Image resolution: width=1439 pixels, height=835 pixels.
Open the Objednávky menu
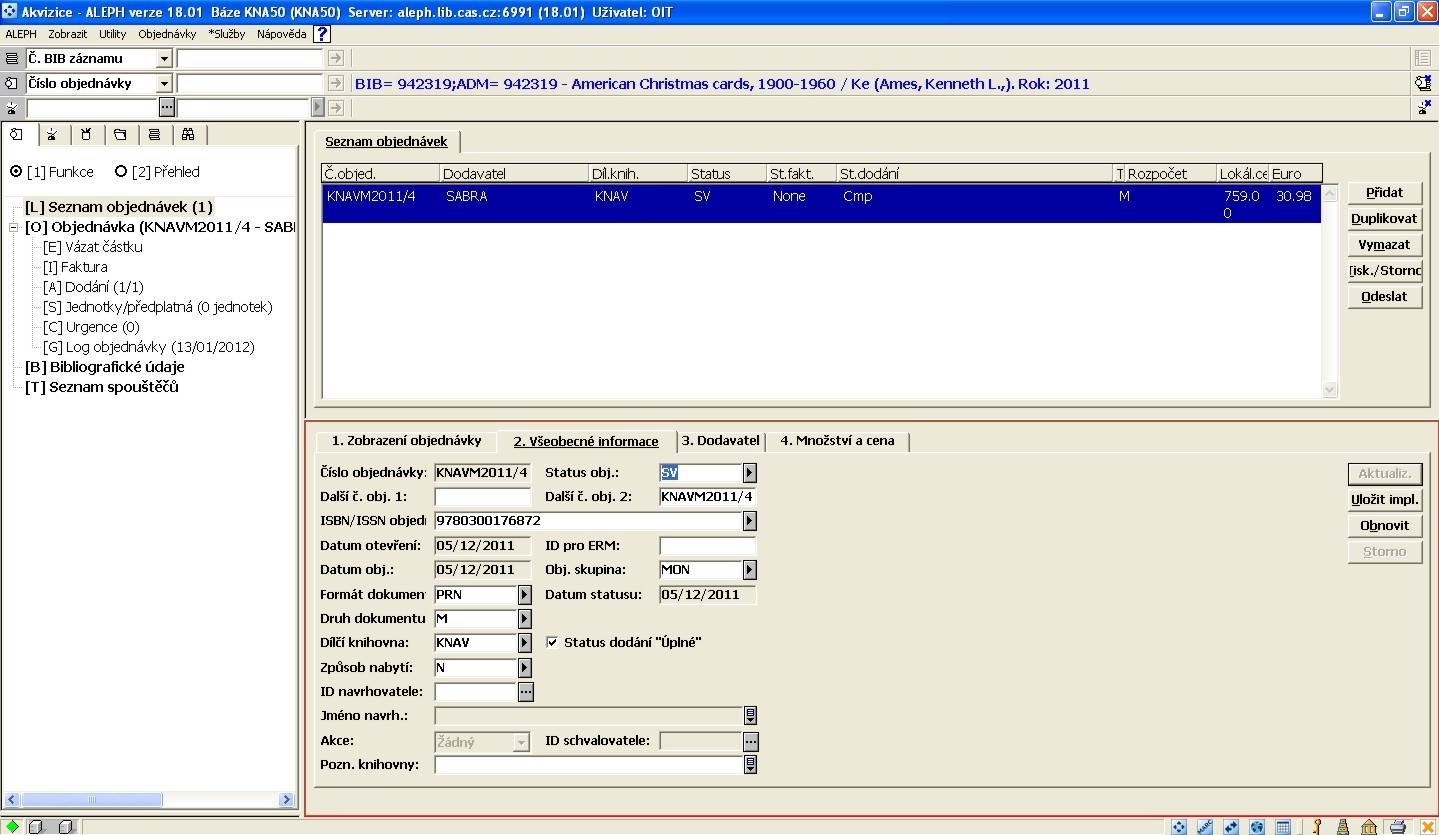tap(167, 34)
